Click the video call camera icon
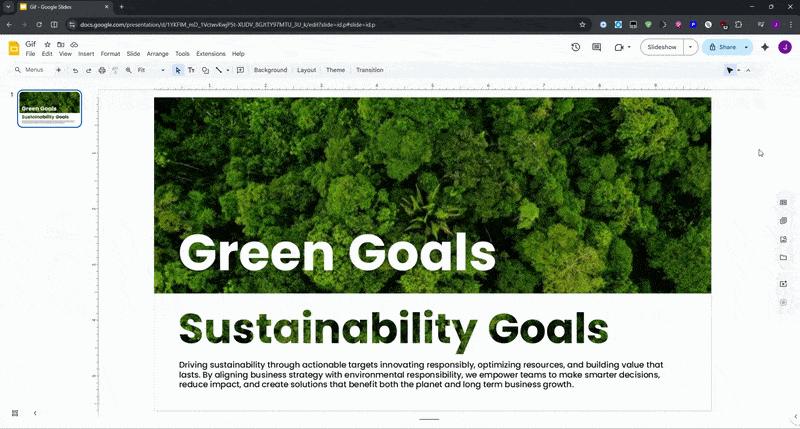800x429 pixels. click(619, 47)
